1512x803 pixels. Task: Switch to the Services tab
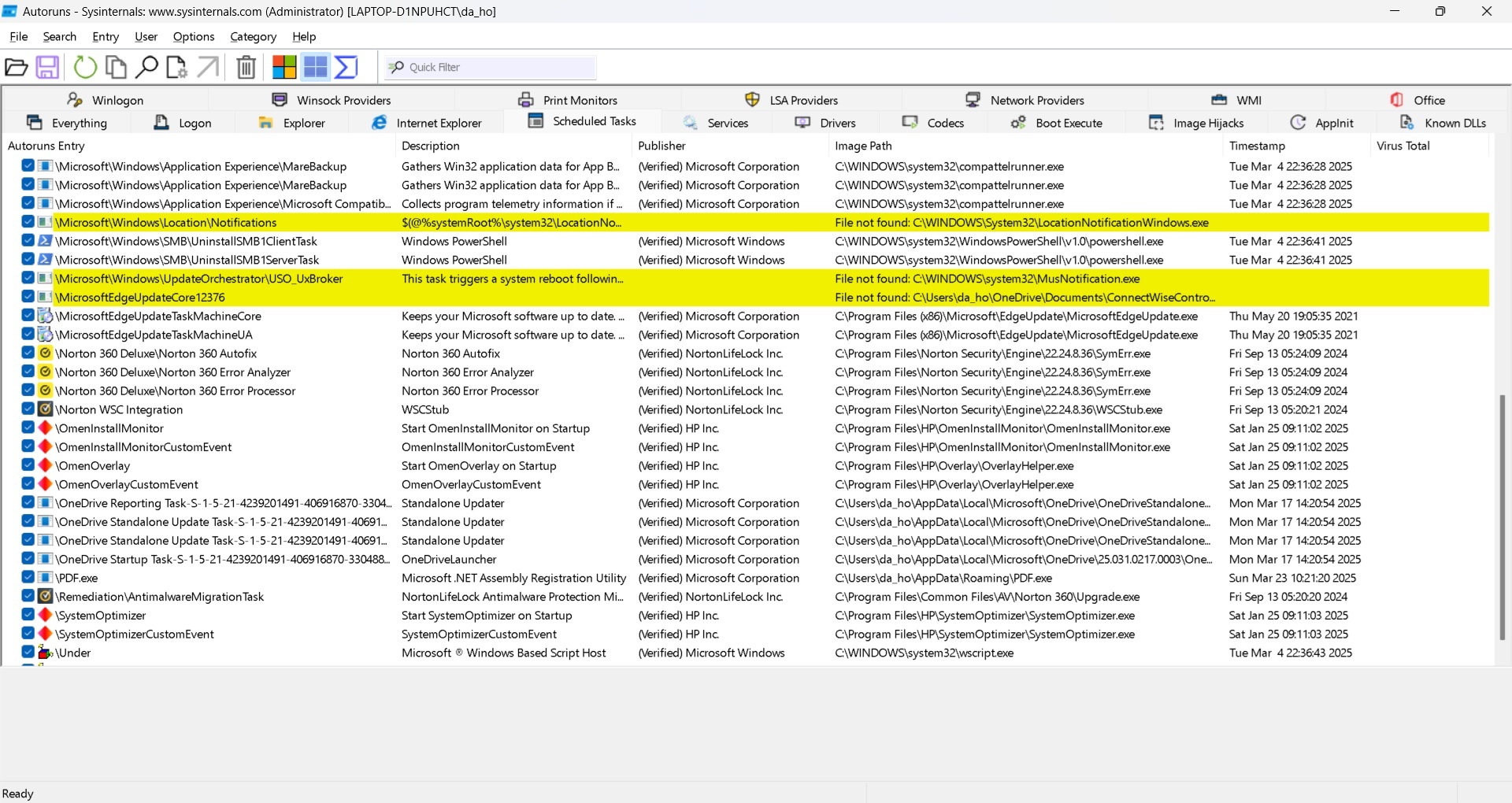pyautogui.click(x=716, y=123)
